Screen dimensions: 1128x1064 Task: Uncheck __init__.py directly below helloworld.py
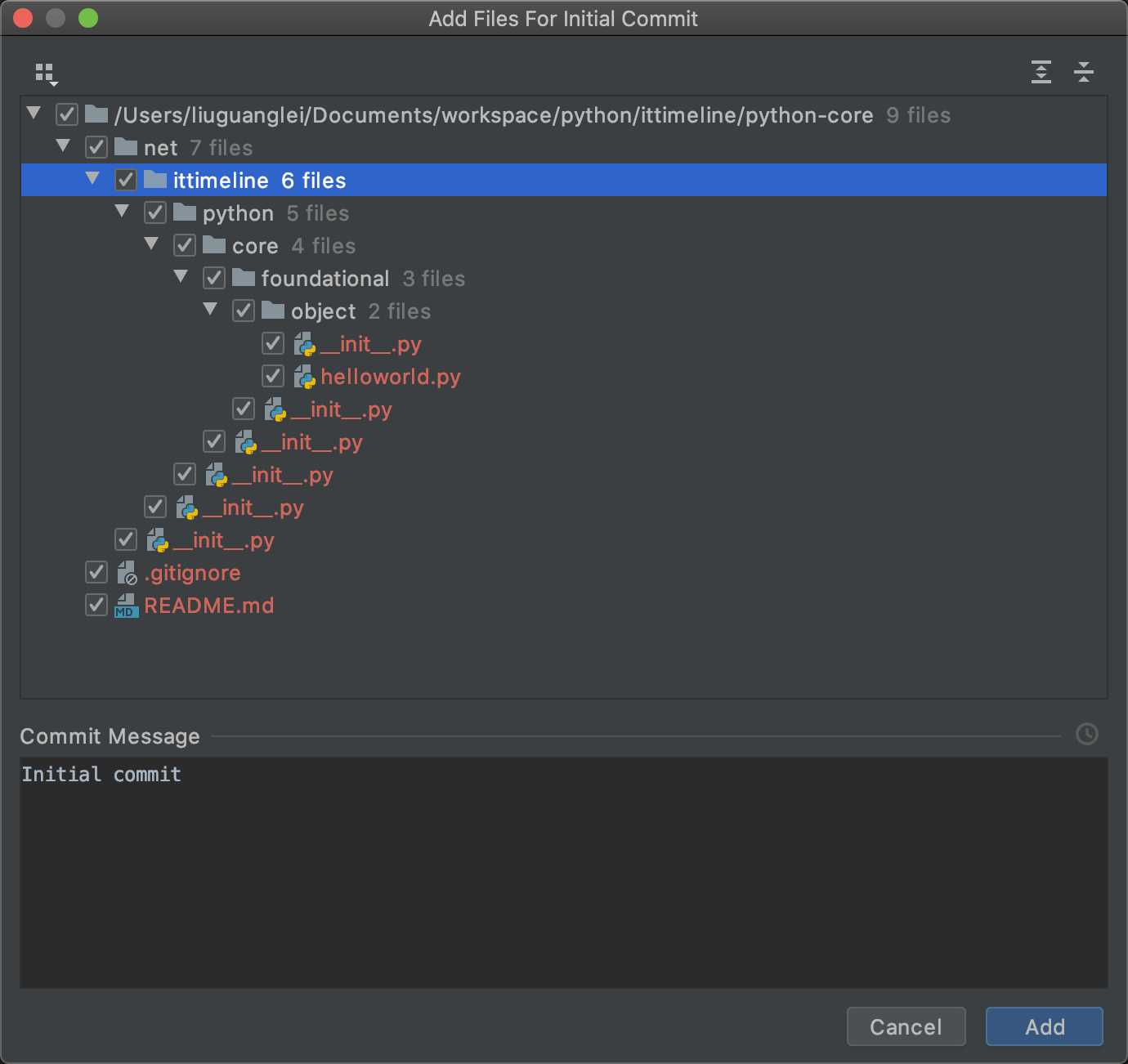click(244, 409)
